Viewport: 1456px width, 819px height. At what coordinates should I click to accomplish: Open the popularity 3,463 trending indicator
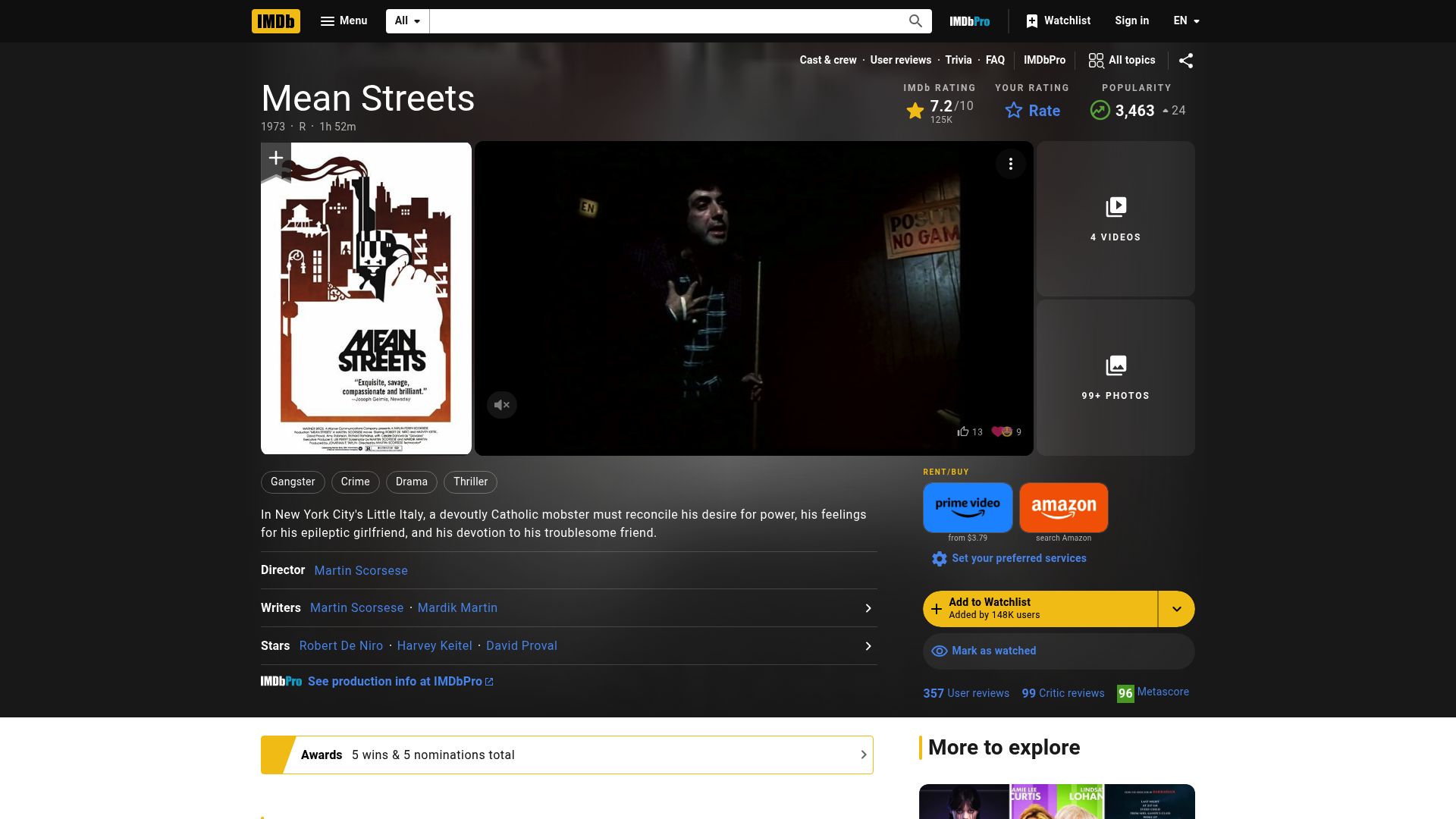1137,111
